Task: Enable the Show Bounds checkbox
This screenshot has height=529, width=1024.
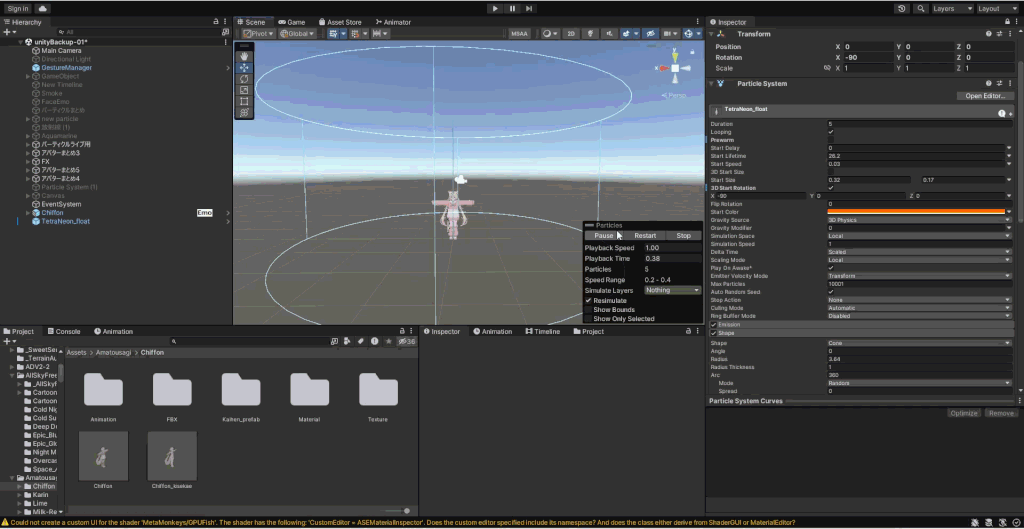Action: (x=589, y=310)
